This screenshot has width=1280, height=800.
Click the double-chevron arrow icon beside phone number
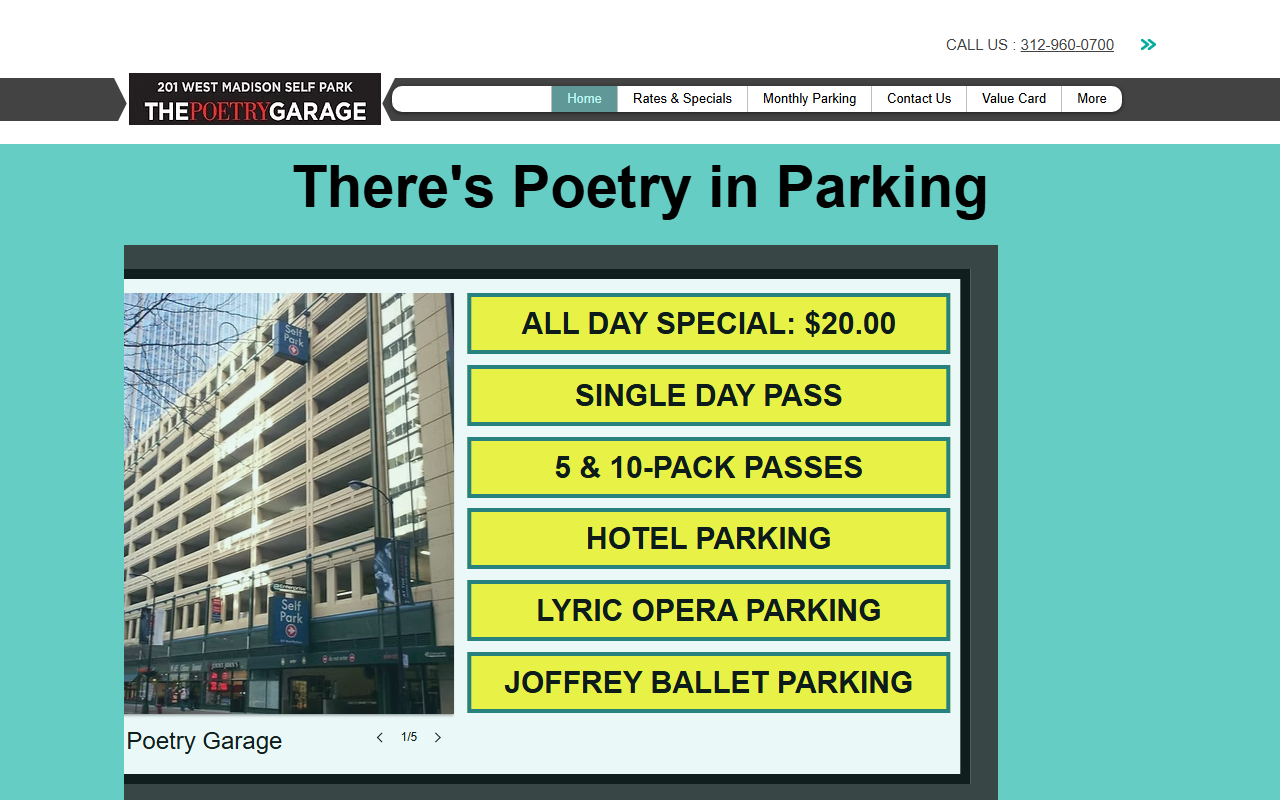pyautogui.click(x=1148, y=45)
